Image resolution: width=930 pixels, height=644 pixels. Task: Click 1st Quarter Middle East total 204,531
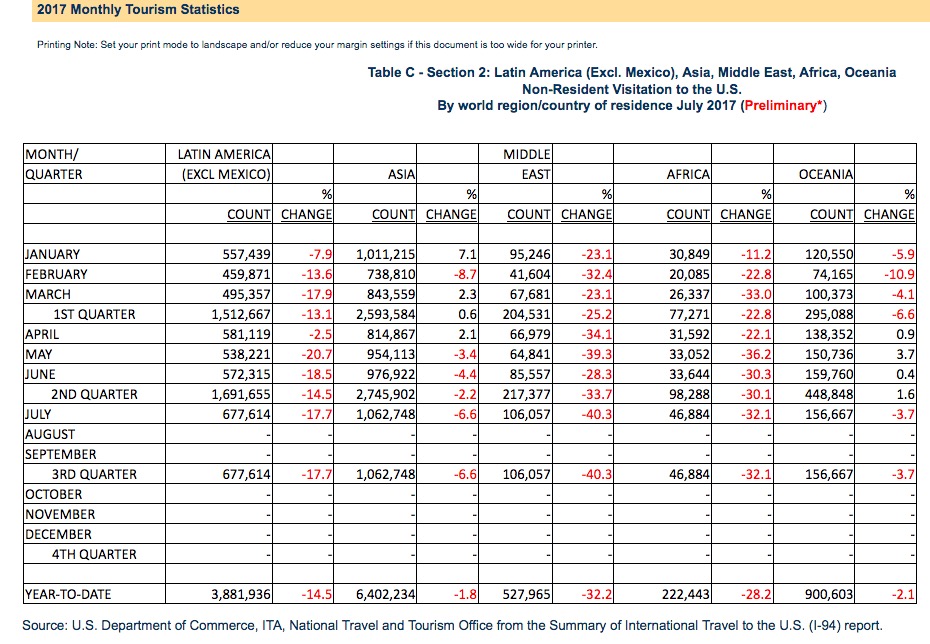(x=527, y=314)
